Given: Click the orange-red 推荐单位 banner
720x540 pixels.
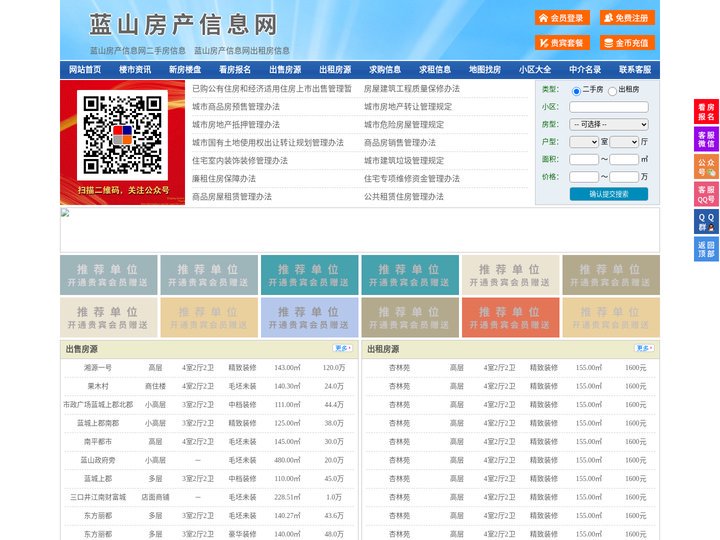Looking at the screenshot, I should tap(511, 318).
